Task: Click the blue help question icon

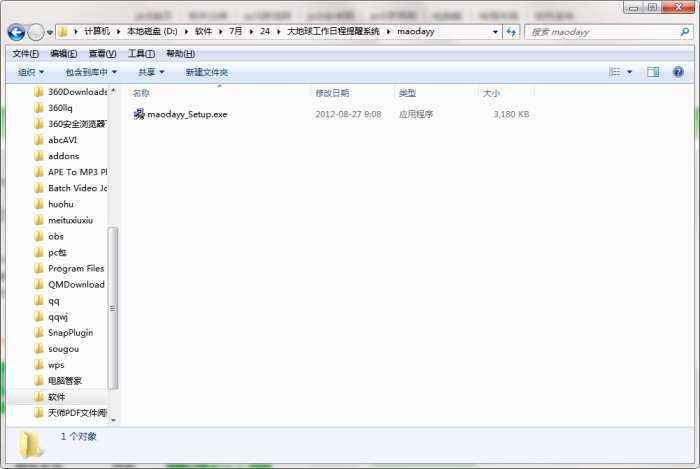Action: coord(678,71)
